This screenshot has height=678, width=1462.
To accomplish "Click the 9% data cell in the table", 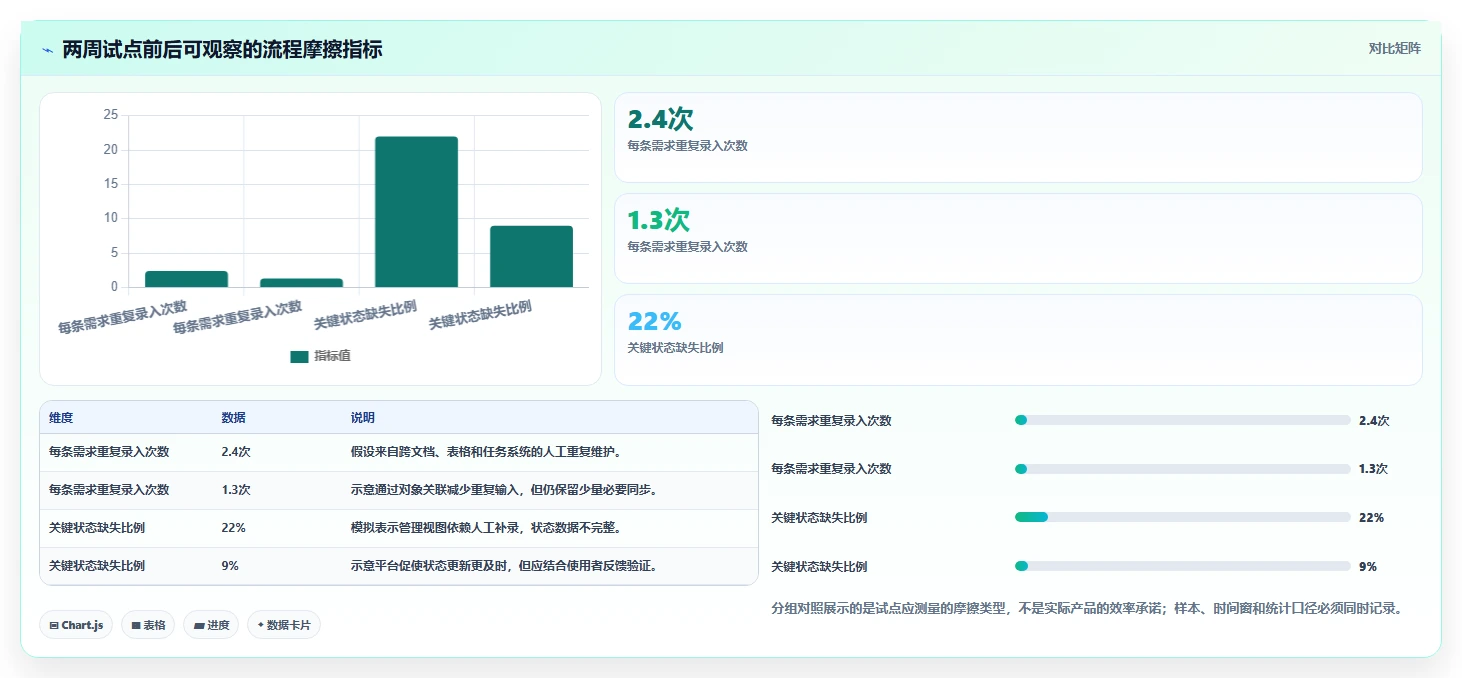I will coord(230,566).
